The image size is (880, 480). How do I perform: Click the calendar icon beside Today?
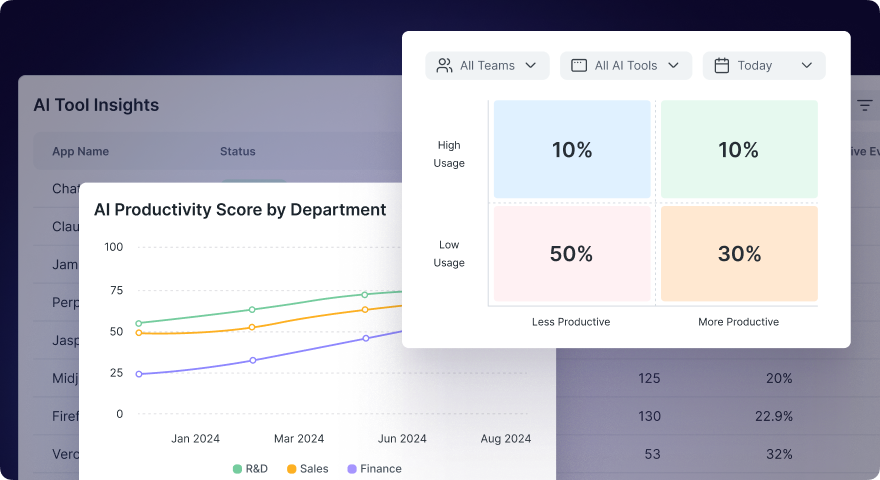pos(721,66)
